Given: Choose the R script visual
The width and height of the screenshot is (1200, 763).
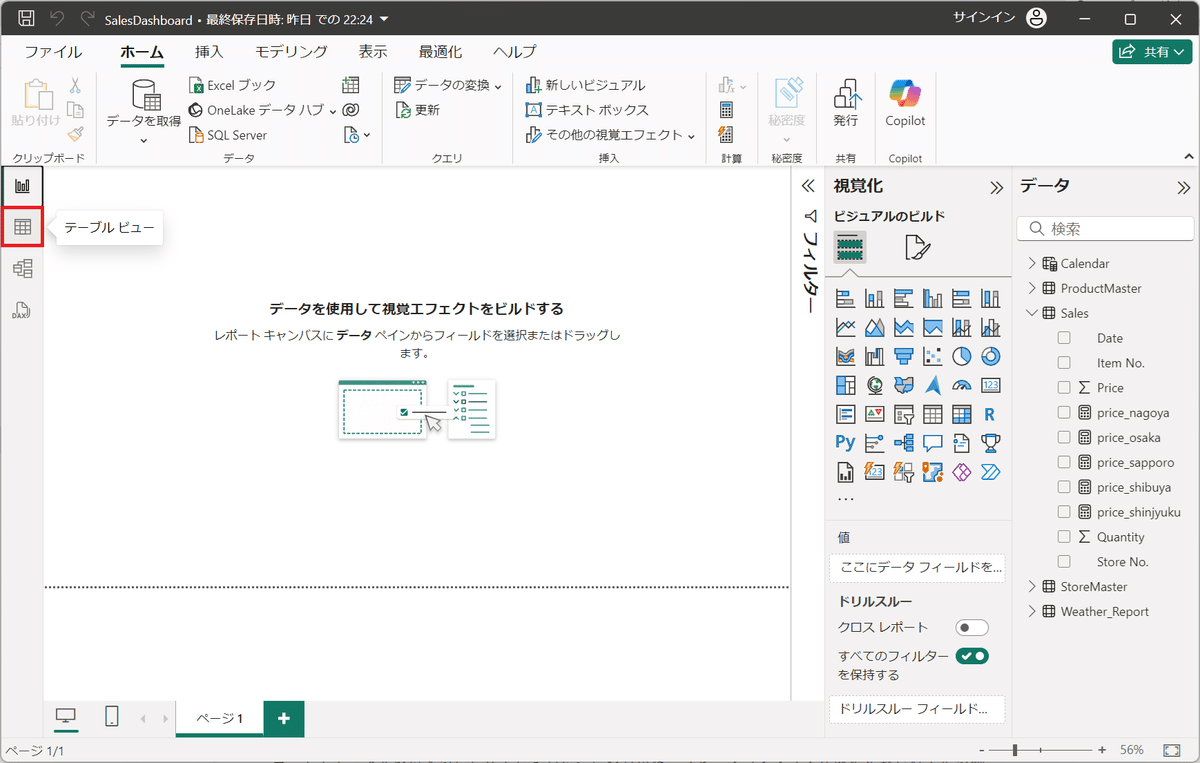Looking at the screenshot, I should click(x=991, y=414).
